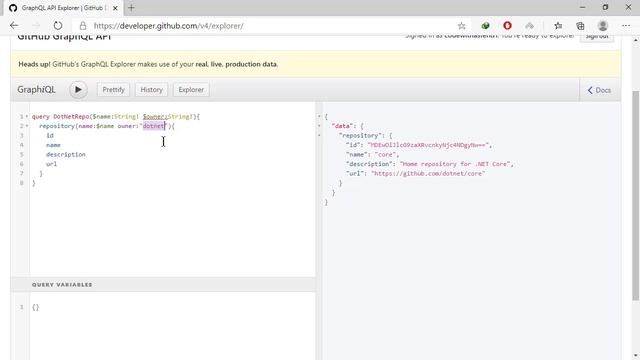
Task: Run the query with the play button
Action: pos(78,89)
